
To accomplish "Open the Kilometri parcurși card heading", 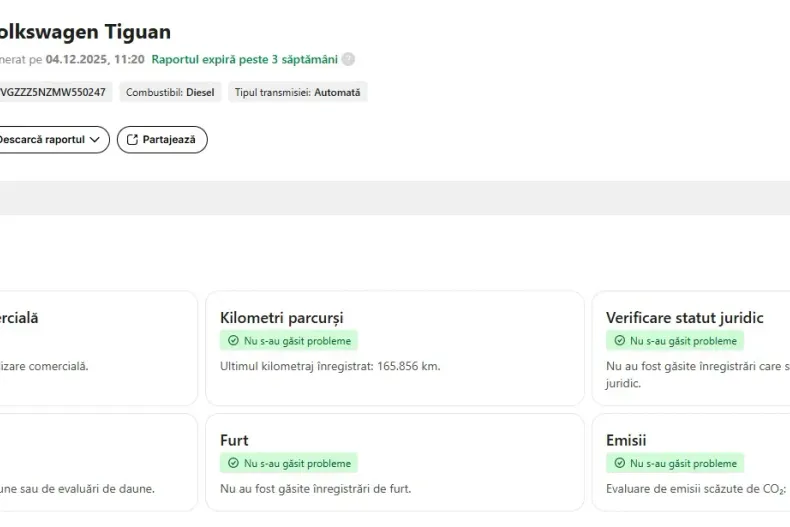I will coord(281,318).
